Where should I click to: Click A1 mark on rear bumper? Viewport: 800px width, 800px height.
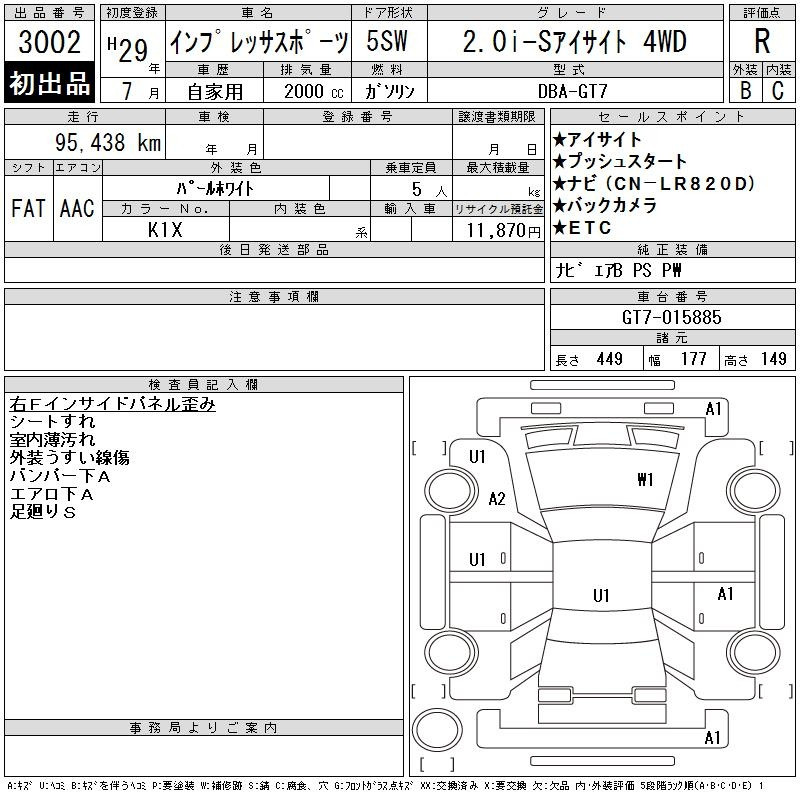coord(712,737)
